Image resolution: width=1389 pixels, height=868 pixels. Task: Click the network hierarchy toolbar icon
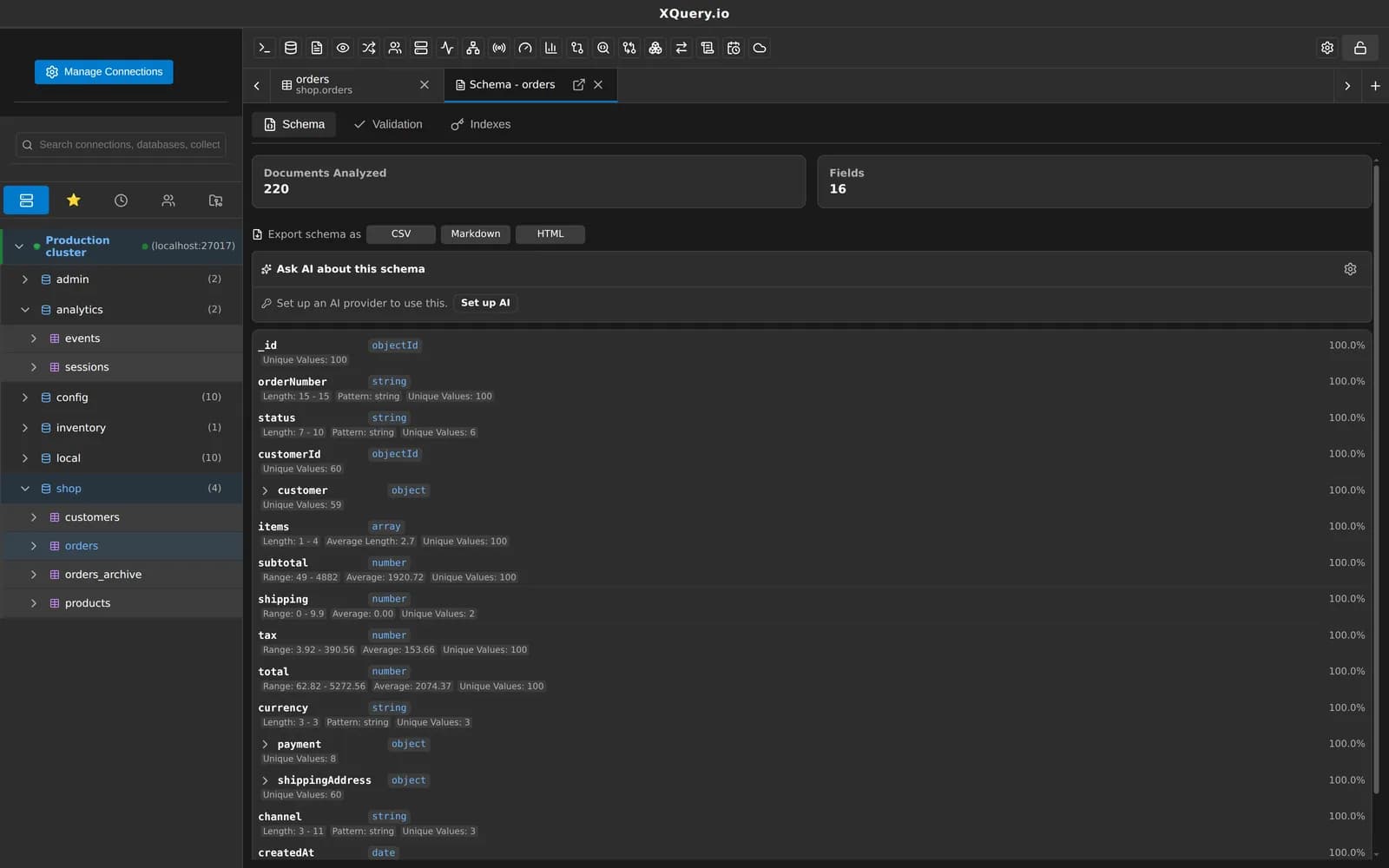pos(473,48)
